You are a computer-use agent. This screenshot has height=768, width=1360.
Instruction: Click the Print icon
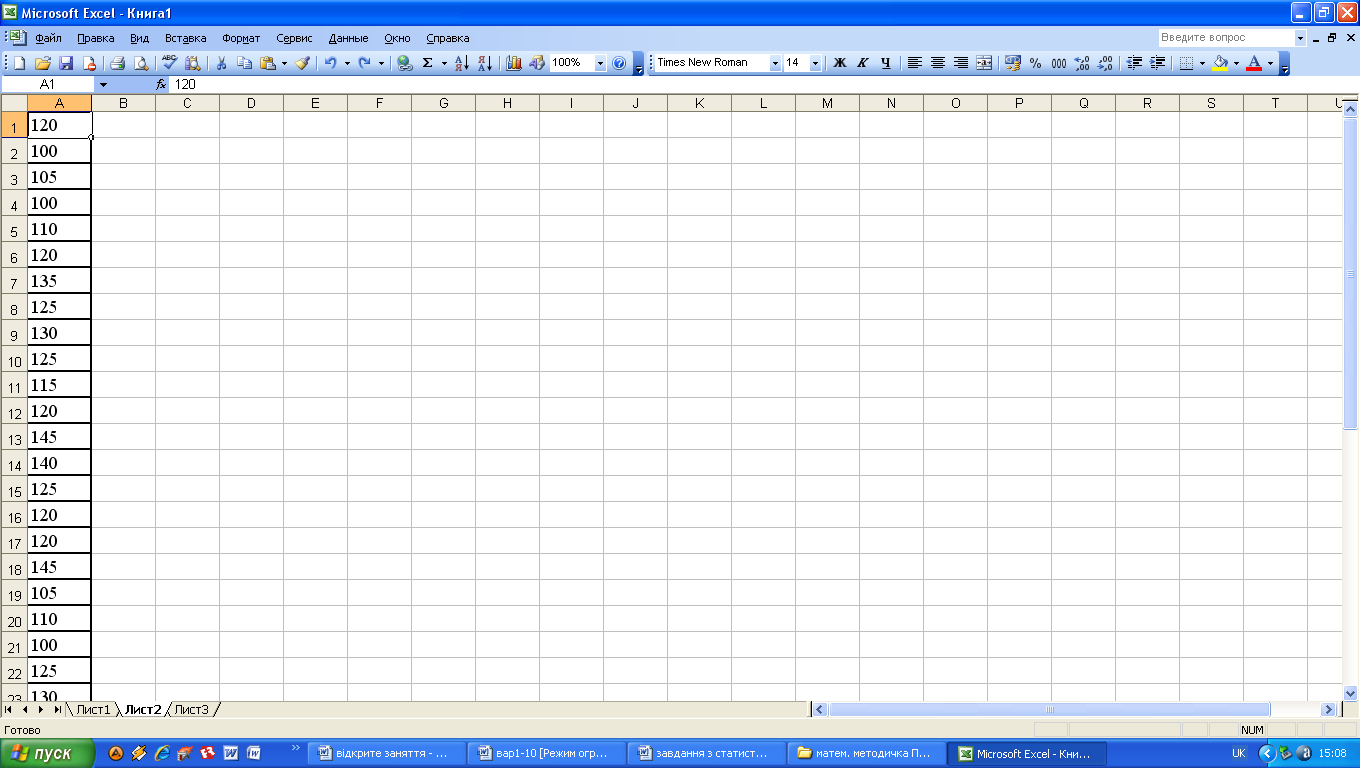point(118,63)
